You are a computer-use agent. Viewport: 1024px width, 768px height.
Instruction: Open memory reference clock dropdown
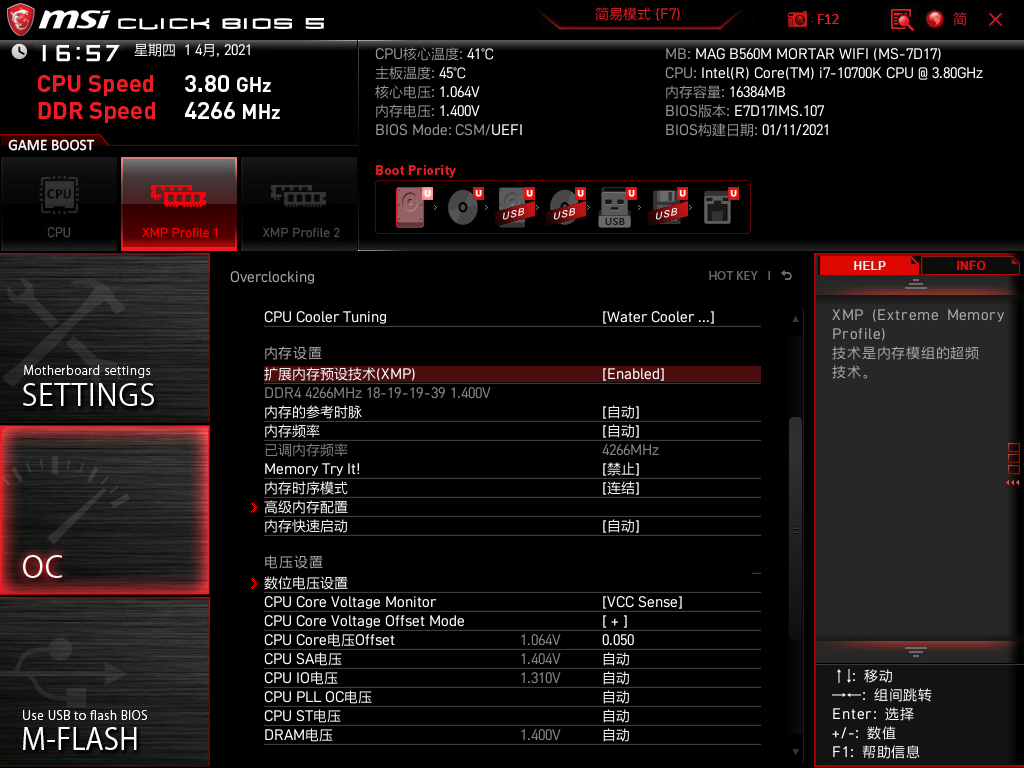point(620,412)
